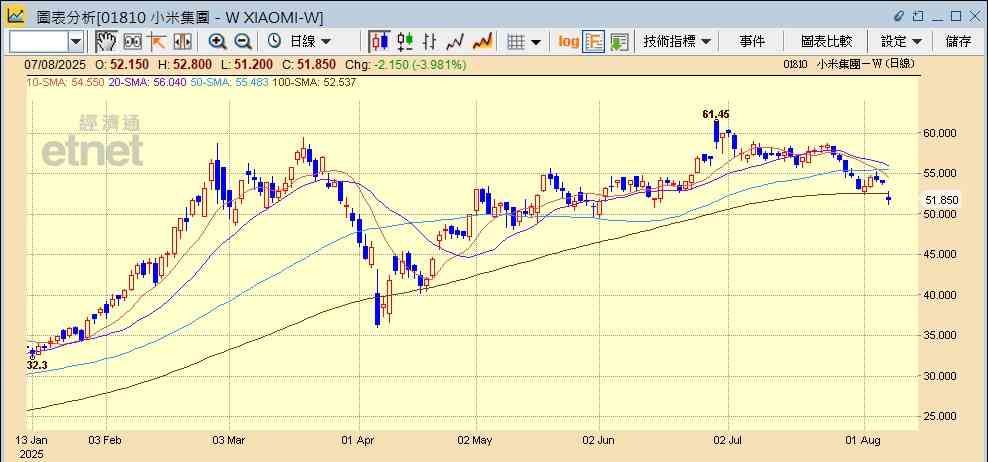Open the 圖表比較 chart comparison

pos(827,42)
